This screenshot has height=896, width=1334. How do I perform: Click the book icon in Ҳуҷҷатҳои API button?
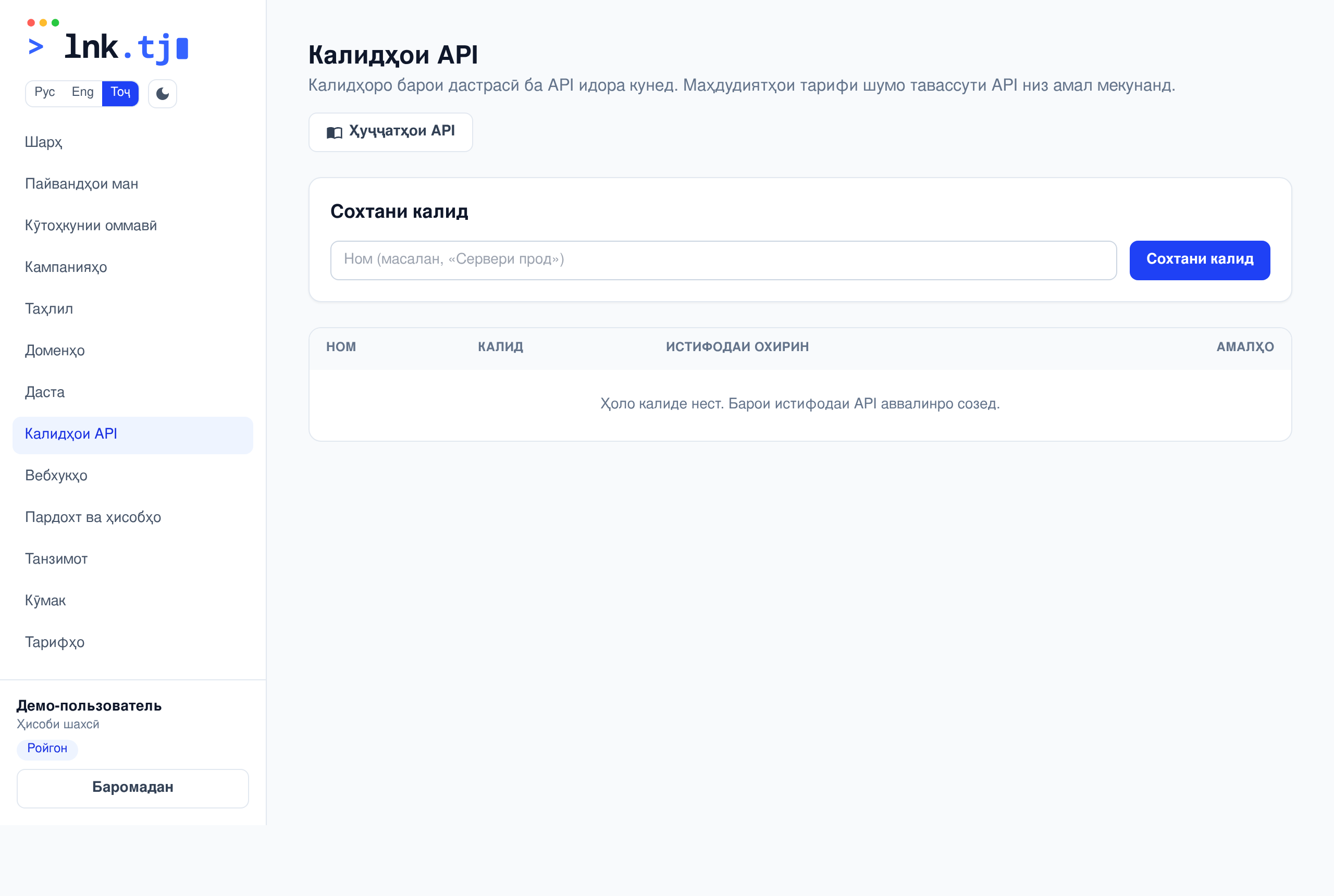(x=335, y=132)
